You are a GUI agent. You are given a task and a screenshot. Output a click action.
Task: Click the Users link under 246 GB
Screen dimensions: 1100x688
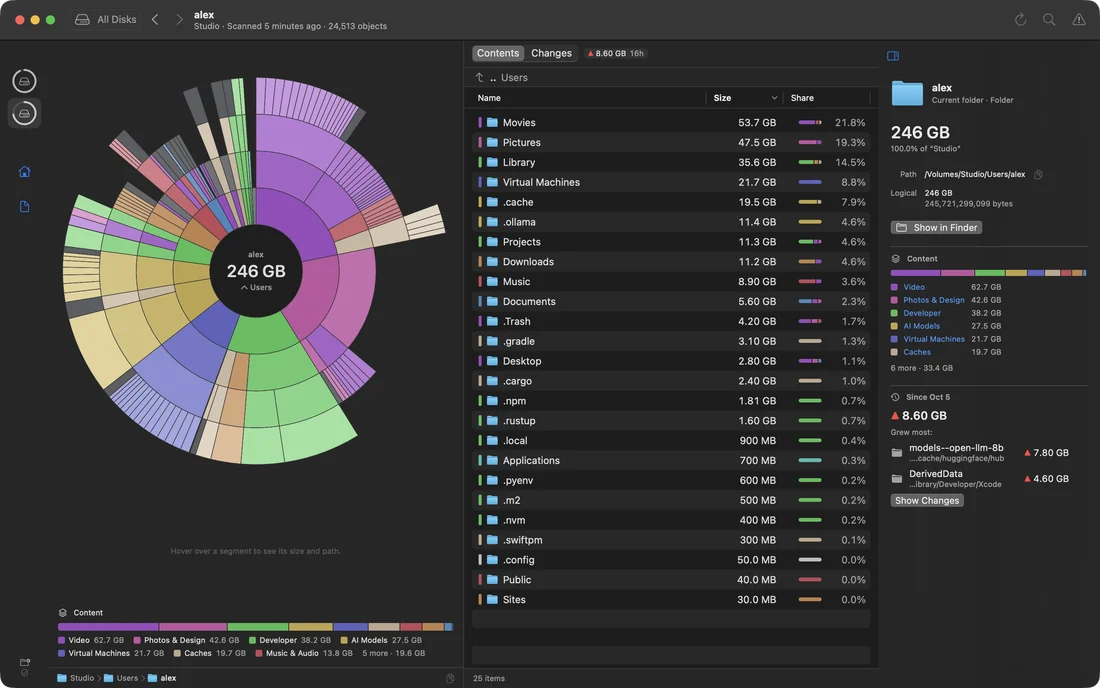(x=256, y=288)
